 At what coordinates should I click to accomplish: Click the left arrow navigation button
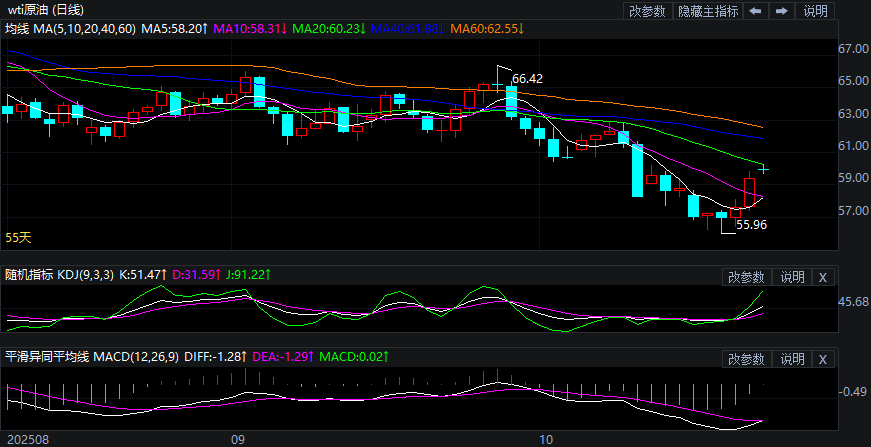755,11
